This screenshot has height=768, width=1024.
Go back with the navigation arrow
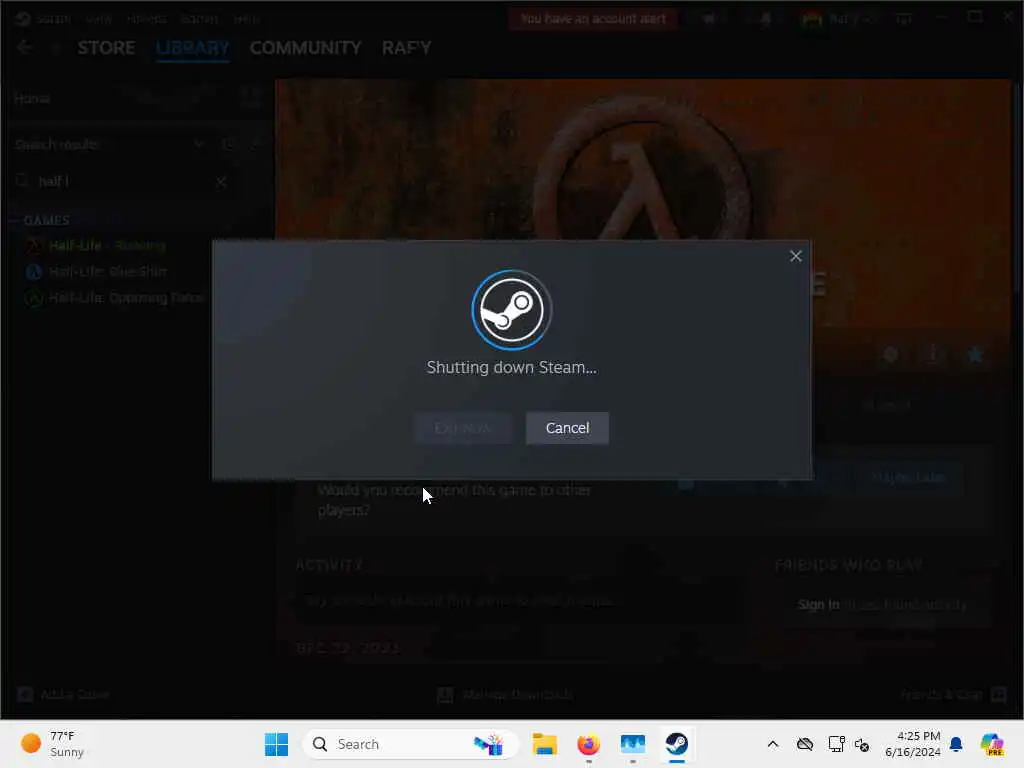click(25, 47)
